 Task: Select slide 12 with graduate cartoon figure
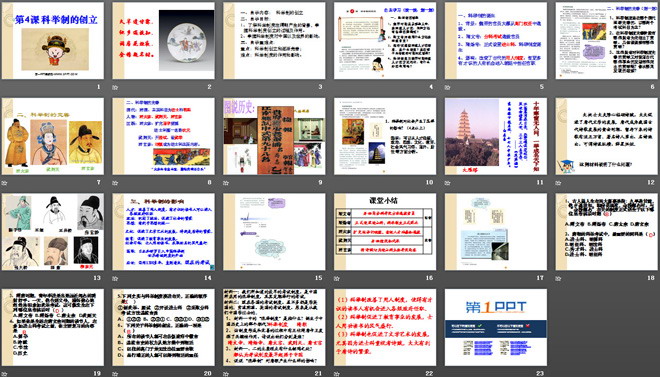click(607, 136)
